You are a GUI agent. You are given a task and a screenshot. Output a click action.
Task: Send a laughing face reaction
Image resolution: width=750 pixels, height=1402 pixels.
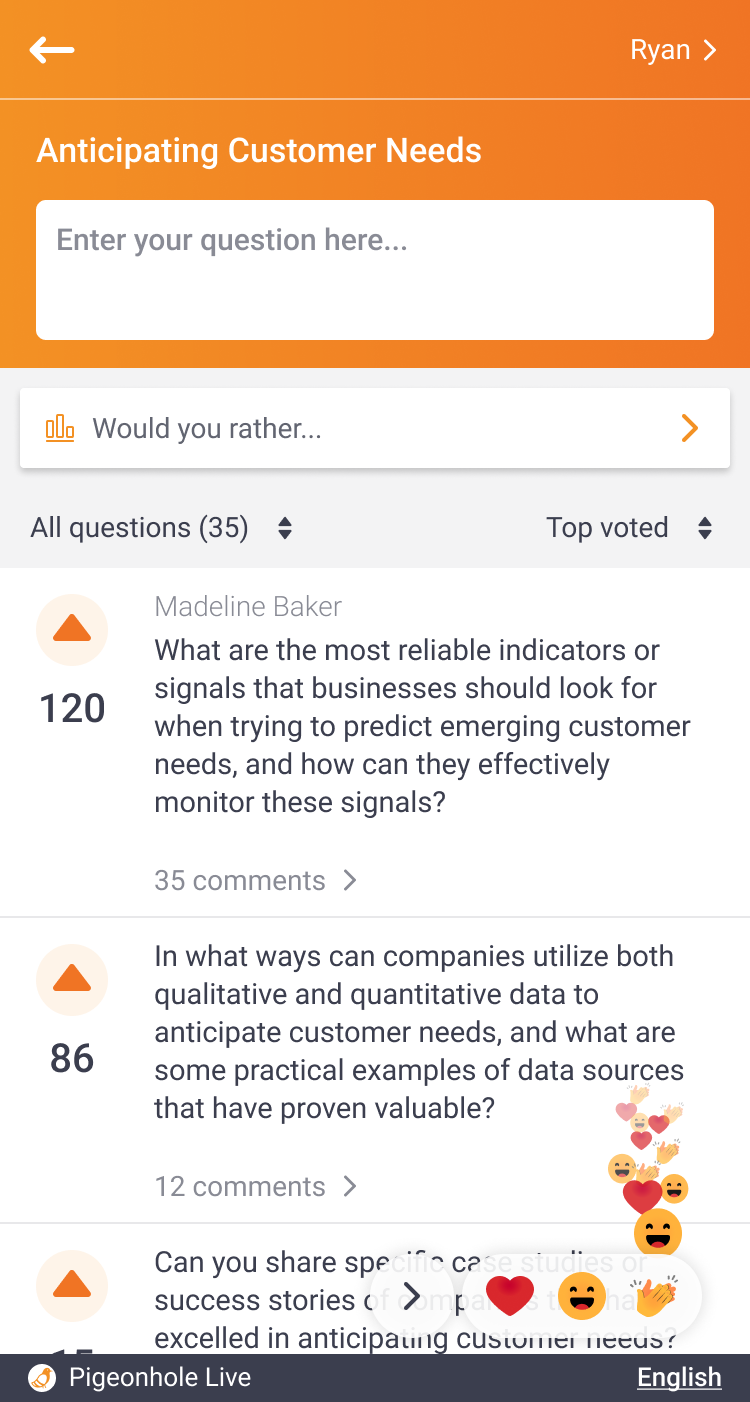pyautogui.click(x=582, y=1297)
